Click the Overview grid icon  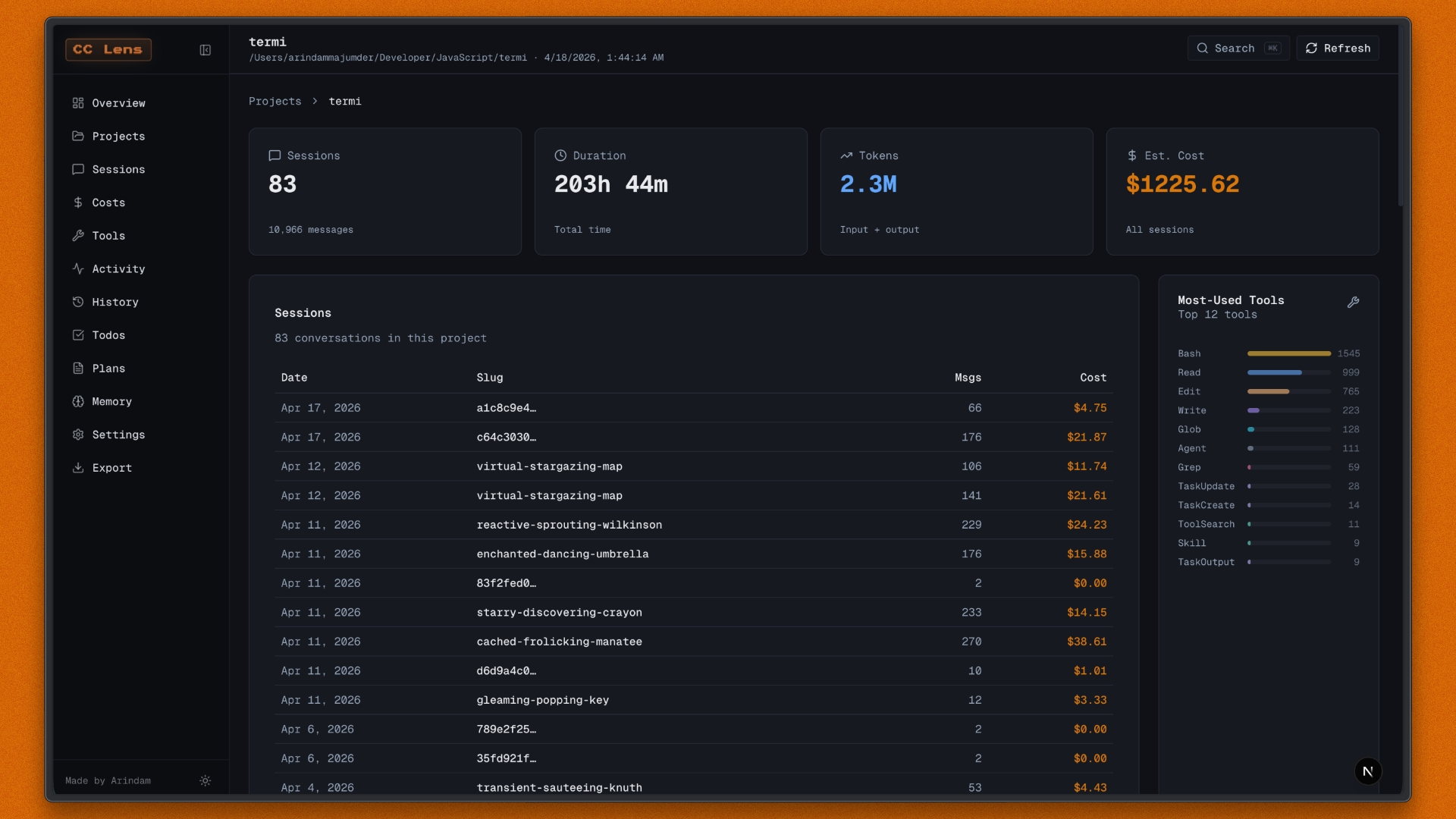tap(78, 103)
